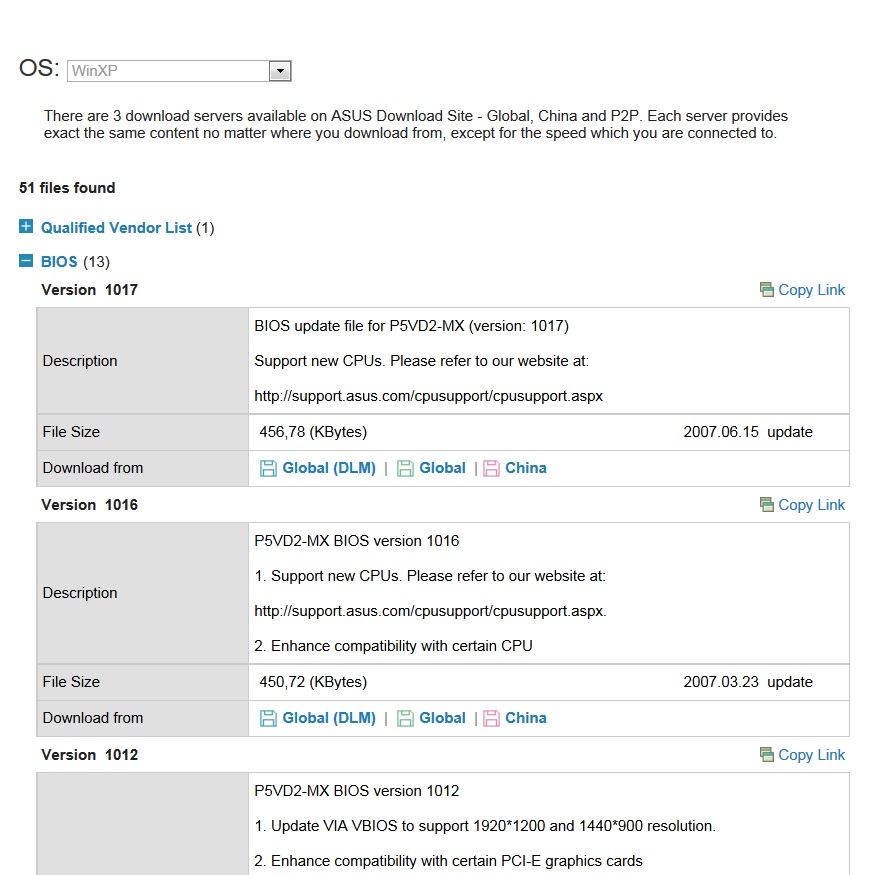Download Version 1016 from Global (DLM) link

point(328,718)
